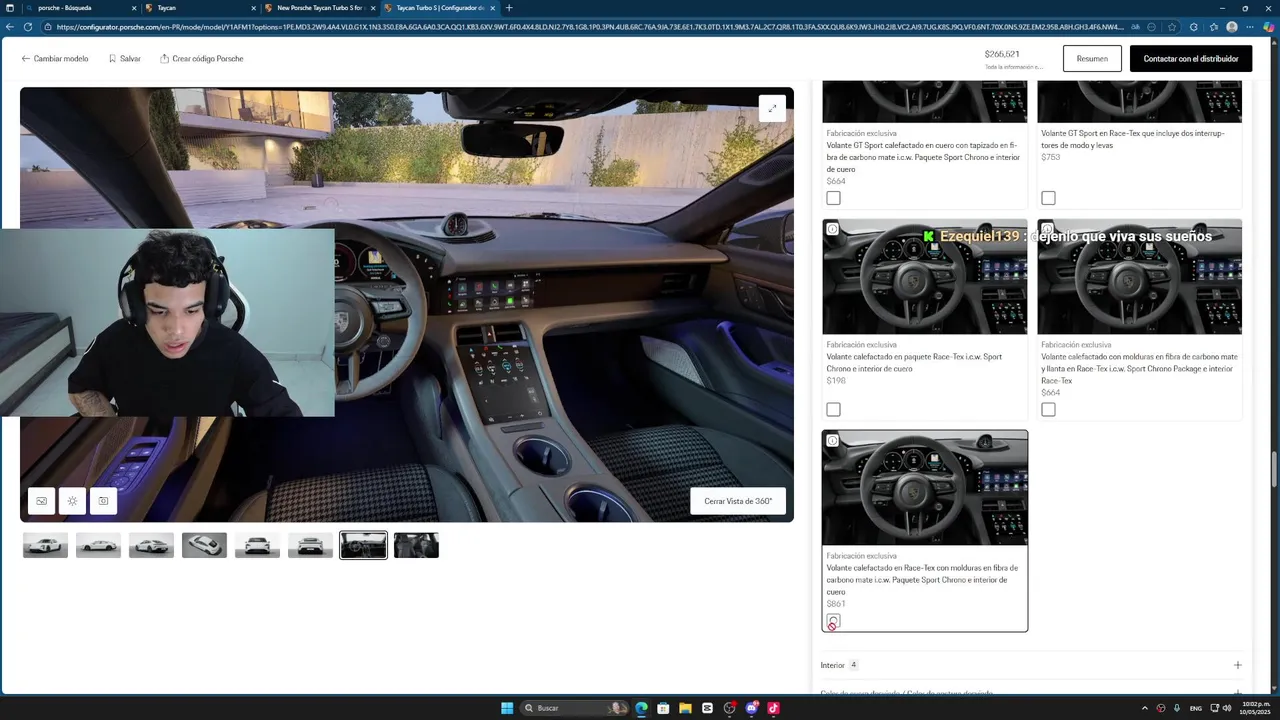Click the camera screenshot icon below the view

[103, 501]
